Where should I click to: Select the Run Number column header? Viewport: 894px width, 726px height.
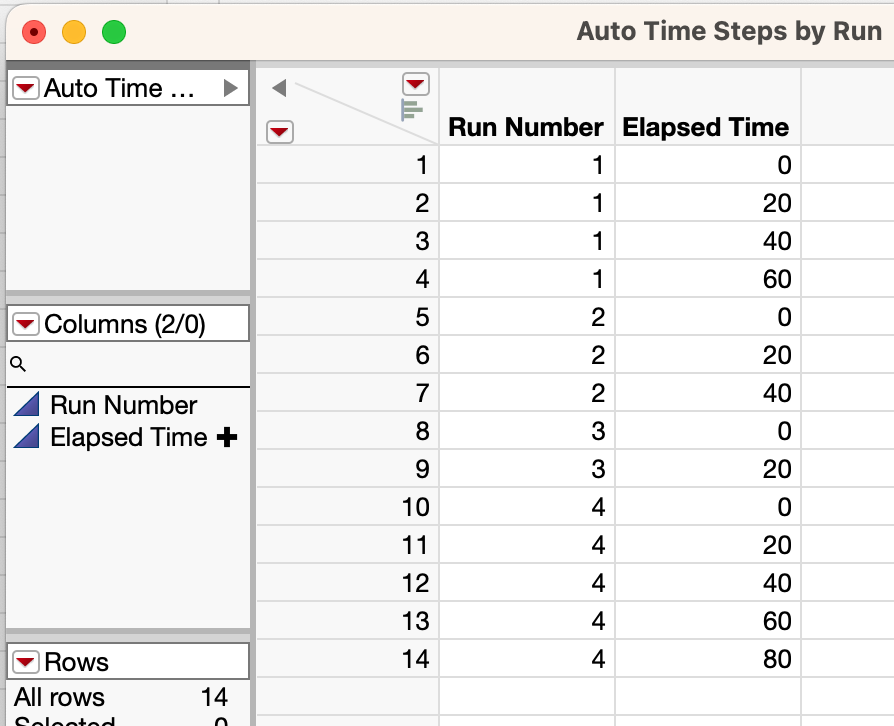526,127
